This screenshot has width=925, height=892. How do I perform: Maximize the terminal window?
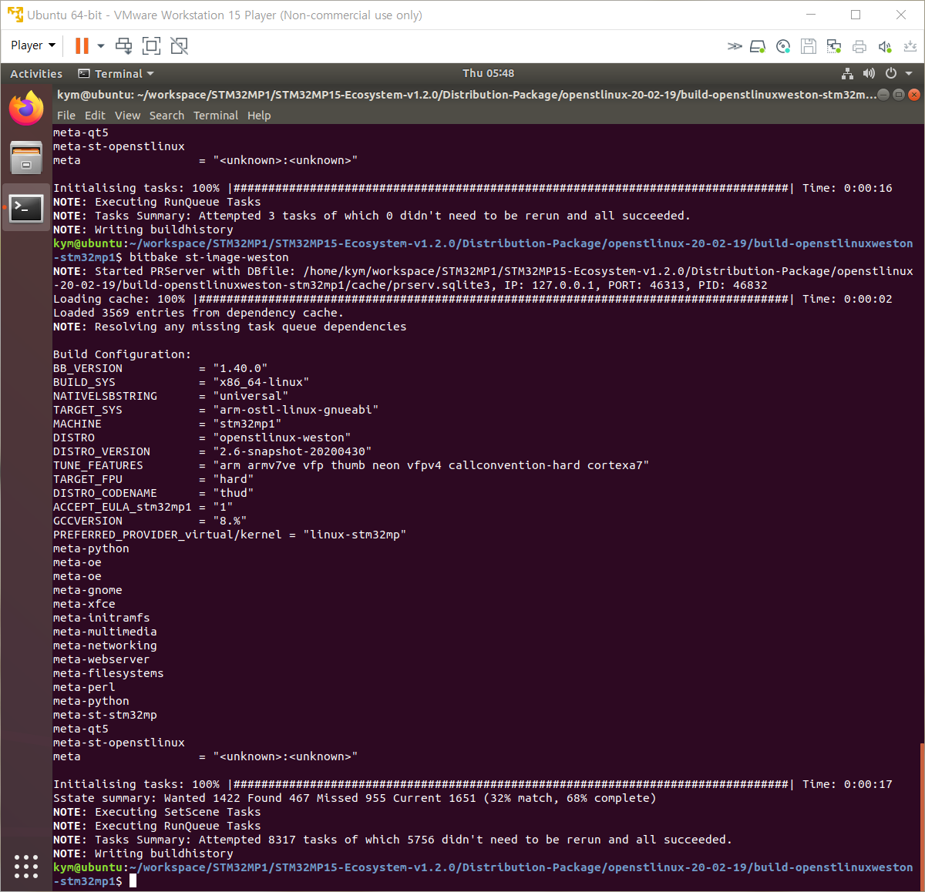[898, 94]
